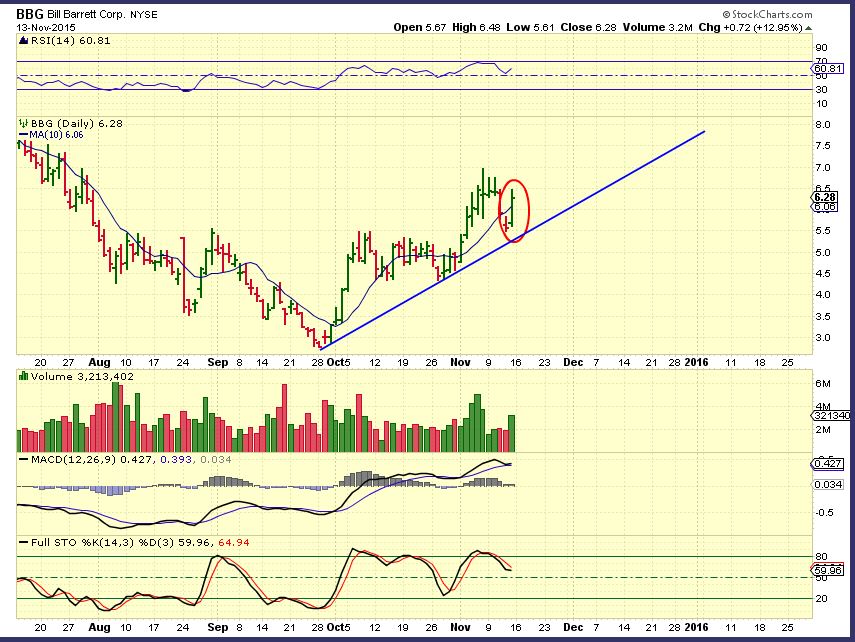Click the 6M label on the volume axis
855x642 pixels.
point(822,383)
